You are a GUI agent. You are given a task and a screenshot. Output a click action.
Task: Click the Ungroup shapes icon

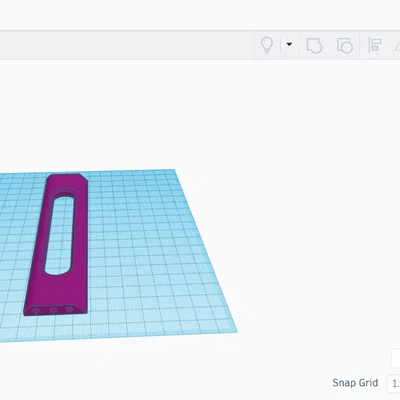pos(345,46)
